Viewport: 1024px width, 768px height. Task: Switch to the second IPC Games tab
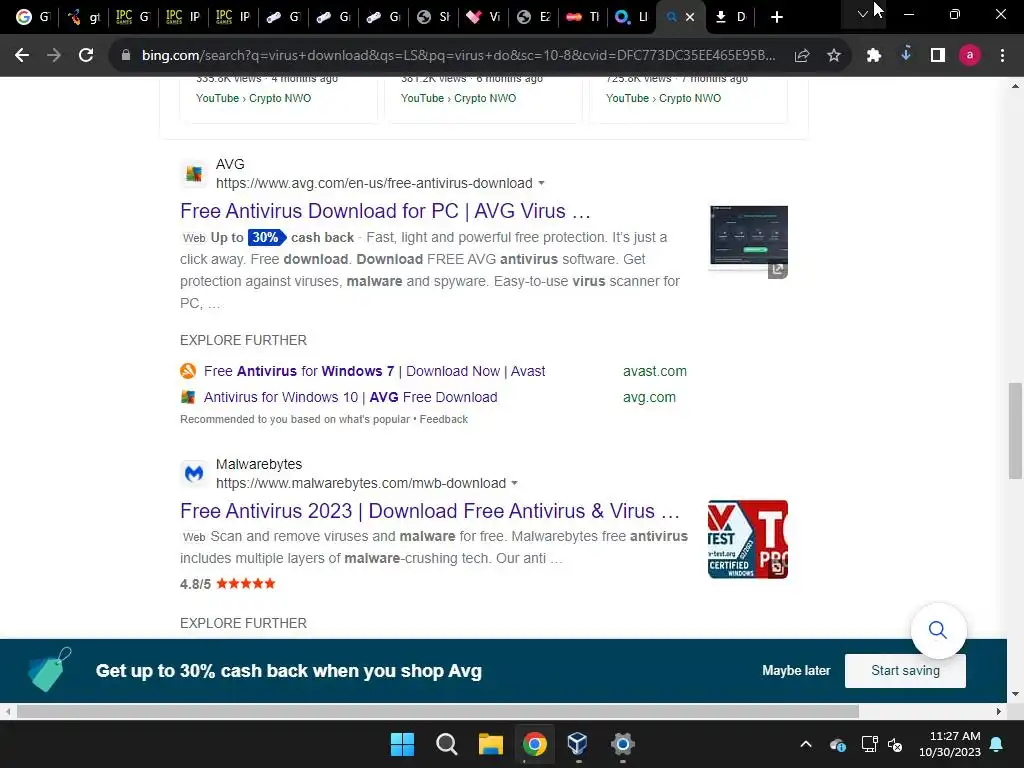183,17
